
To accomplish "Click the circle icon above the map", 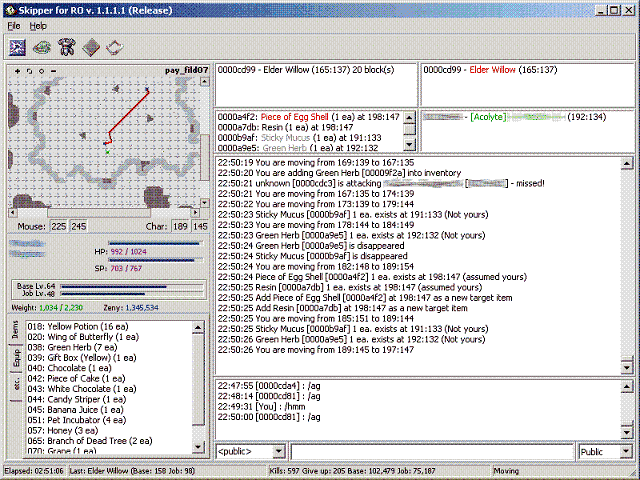I will tap(40, 71).
